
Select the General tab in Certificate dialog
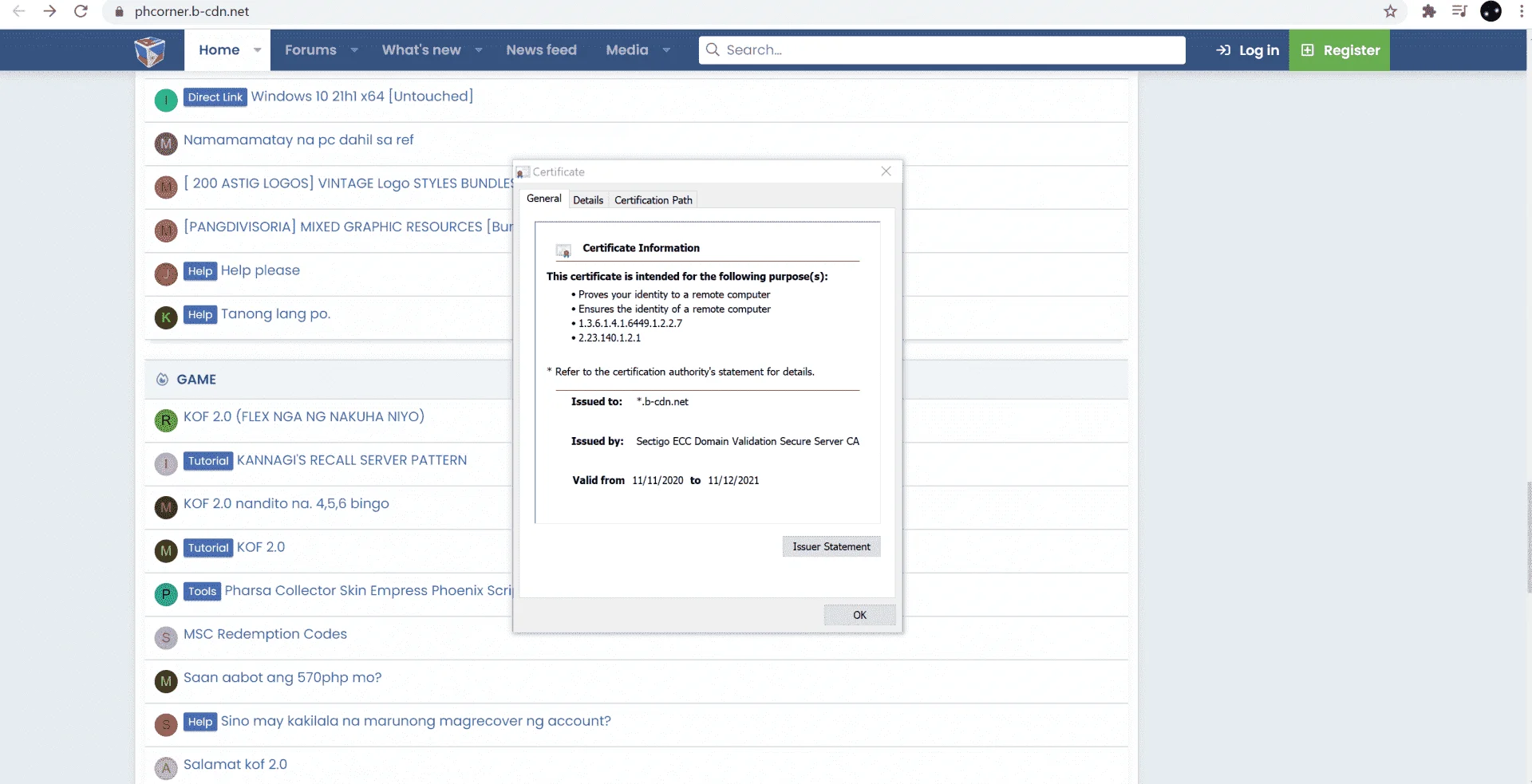tap(544, 199)
